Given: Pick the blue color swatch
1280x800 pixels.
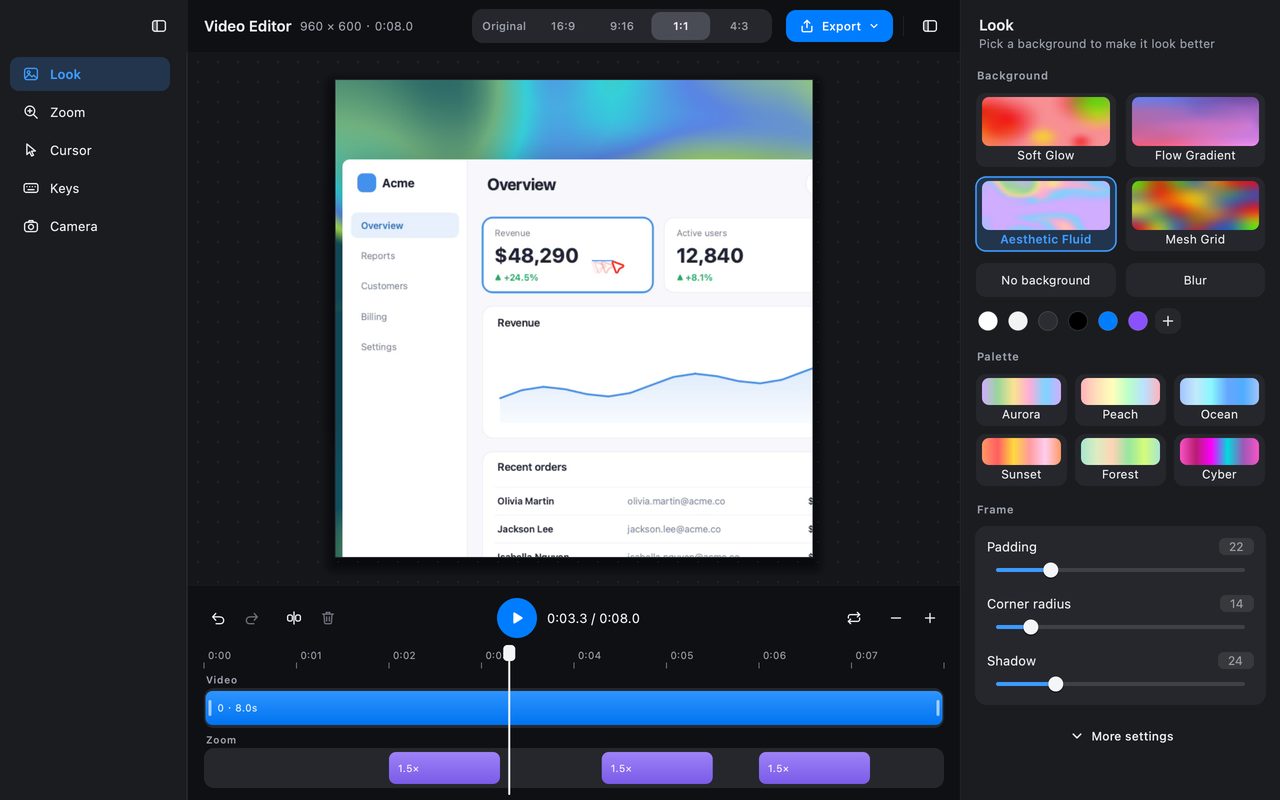Looking at the screenshot, I should click(1108, 321).
